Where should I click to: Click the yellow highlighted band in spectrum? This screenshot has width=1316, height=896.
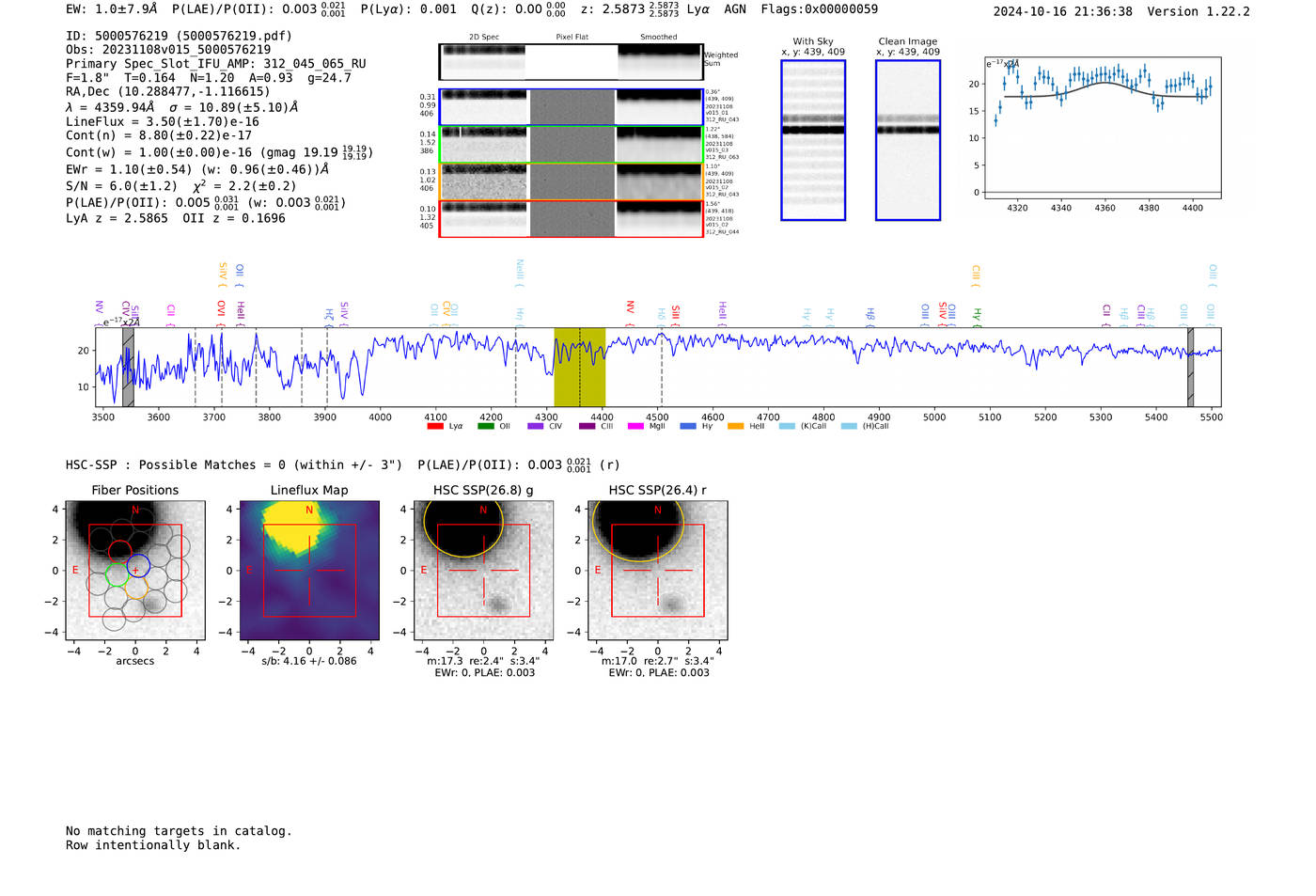[579, 368]
